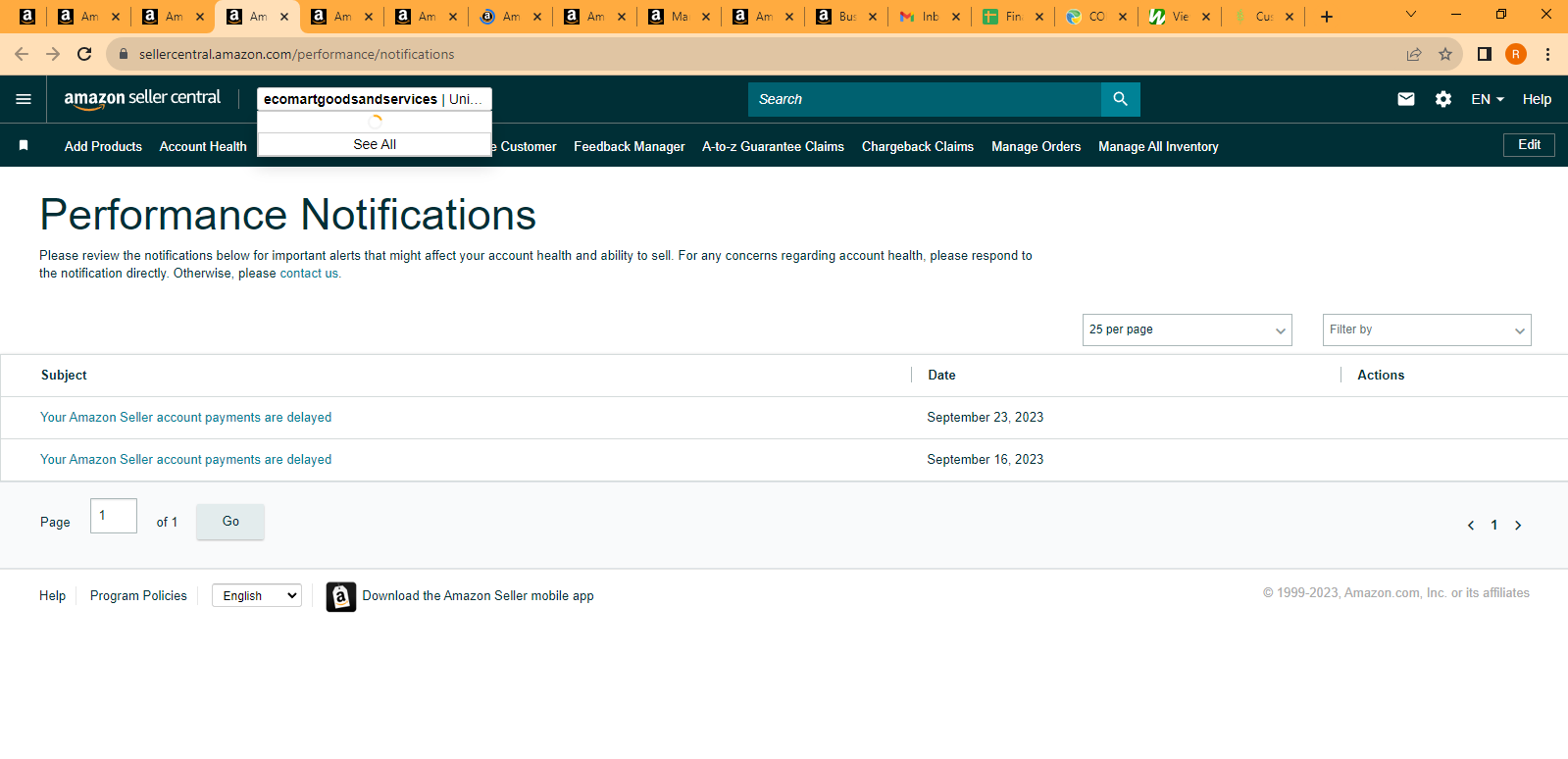Open the top-right Help link
1568x759 pixels.
point(1537,99)
